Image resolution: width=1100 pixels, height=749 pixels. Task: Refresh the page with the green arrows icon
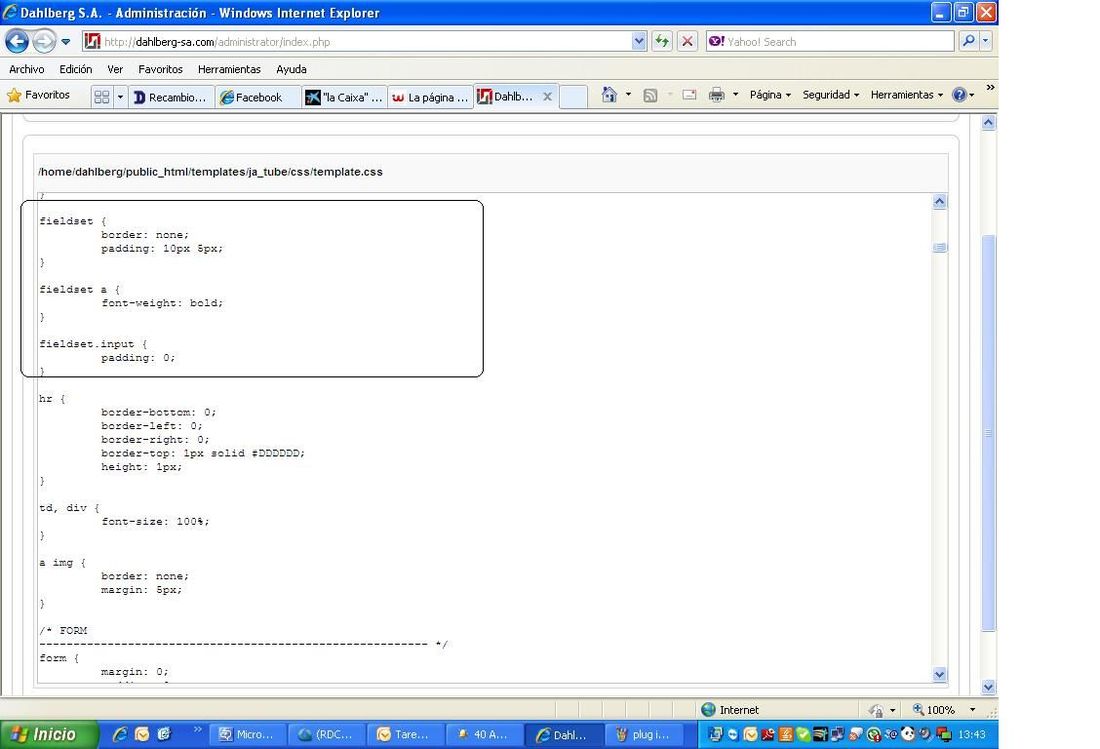pyautogui.click(x=662, y=41)
